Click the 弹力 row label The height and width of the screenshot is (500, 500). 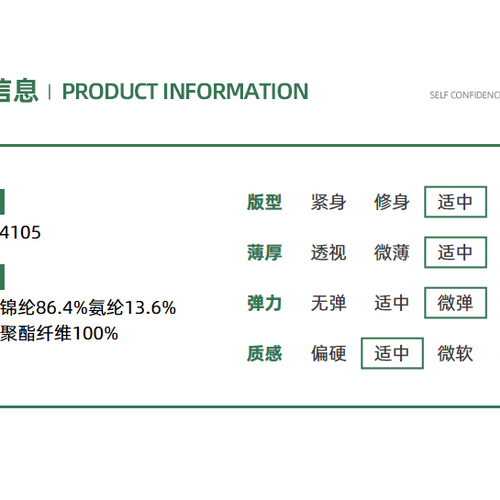pos(264,303)
